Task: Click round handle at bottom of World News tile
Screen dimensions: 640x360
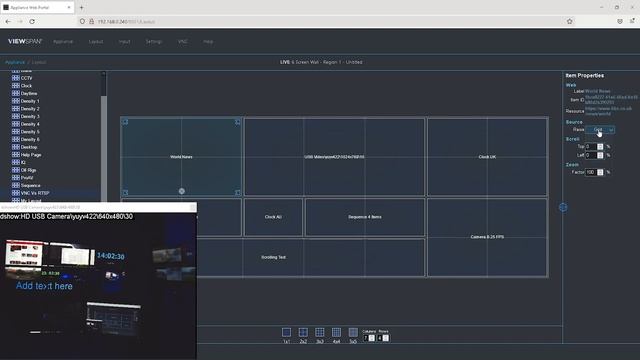Action: click(x=182, y=191)
